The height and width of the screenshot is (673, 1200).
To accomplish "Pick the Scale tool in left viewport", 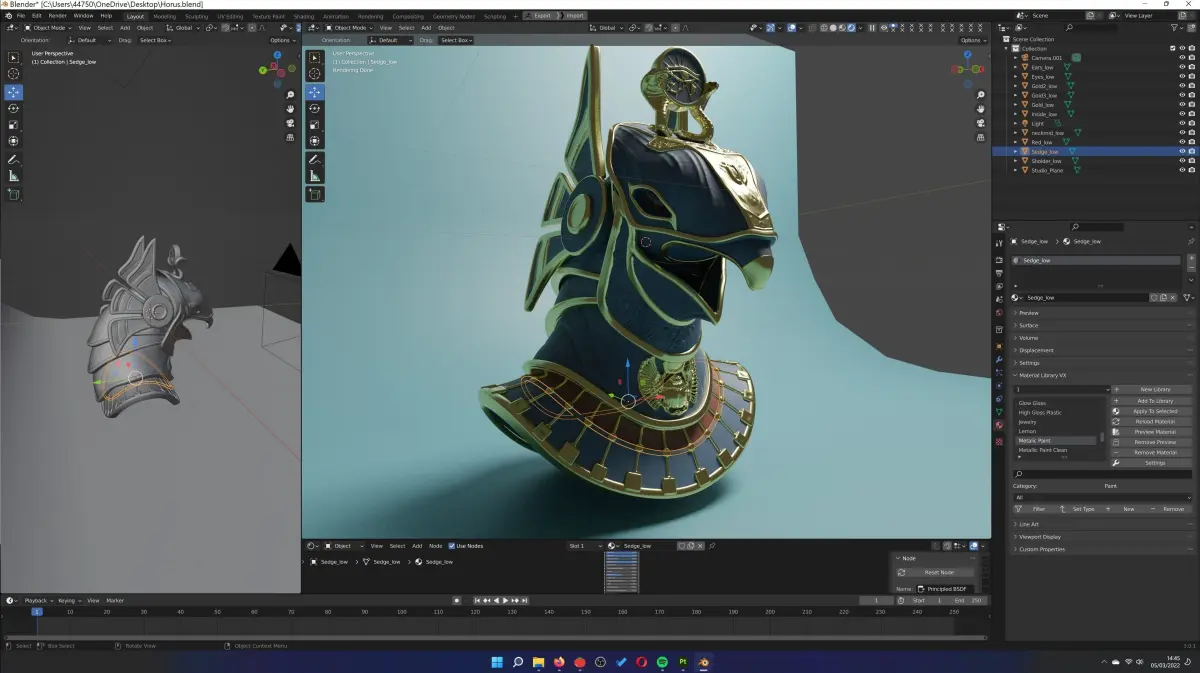I will pos(14,125).
